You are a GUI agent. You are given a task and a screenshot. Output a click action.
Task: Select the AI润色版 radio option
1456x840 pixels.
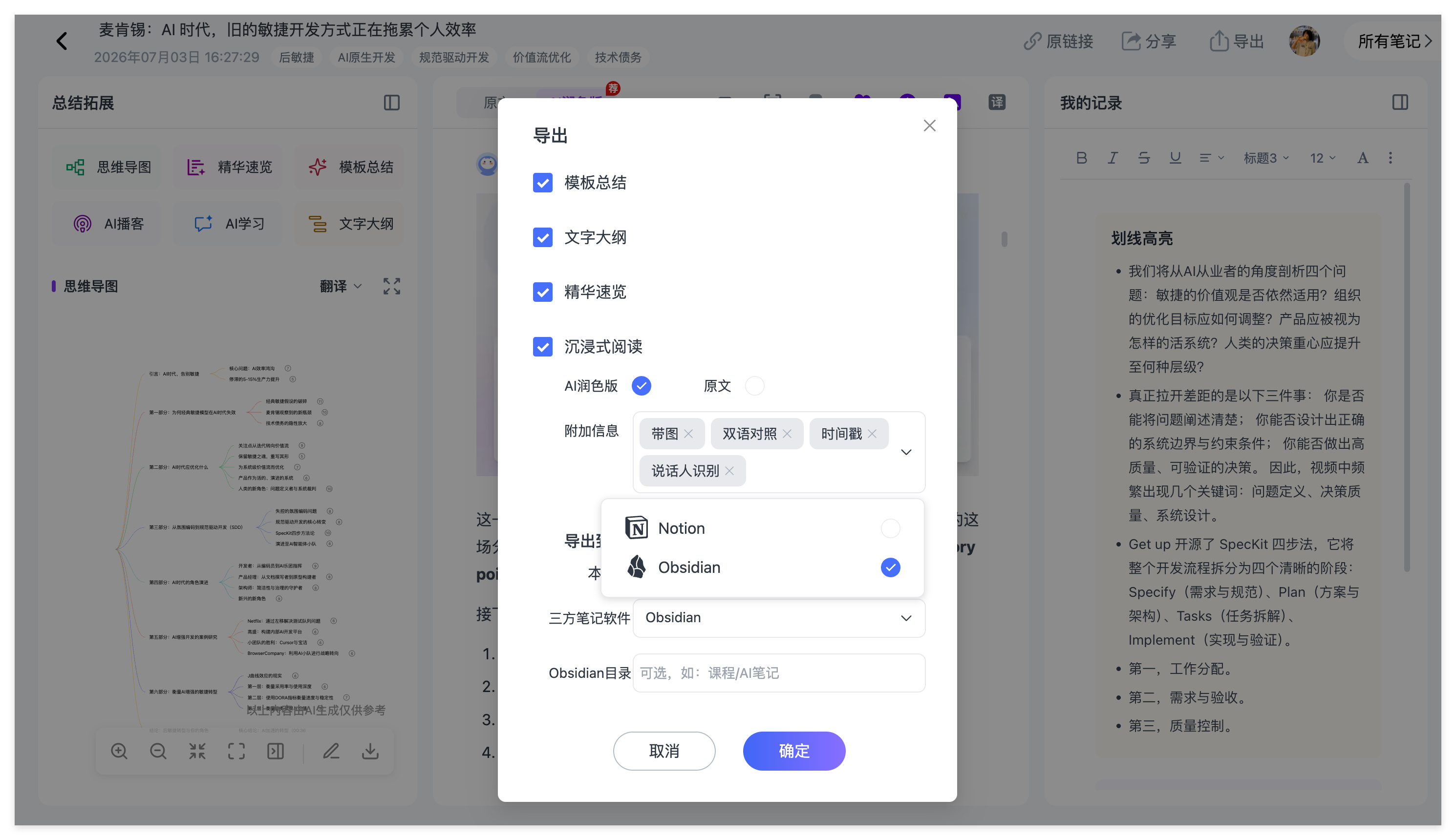pos(641,385)
